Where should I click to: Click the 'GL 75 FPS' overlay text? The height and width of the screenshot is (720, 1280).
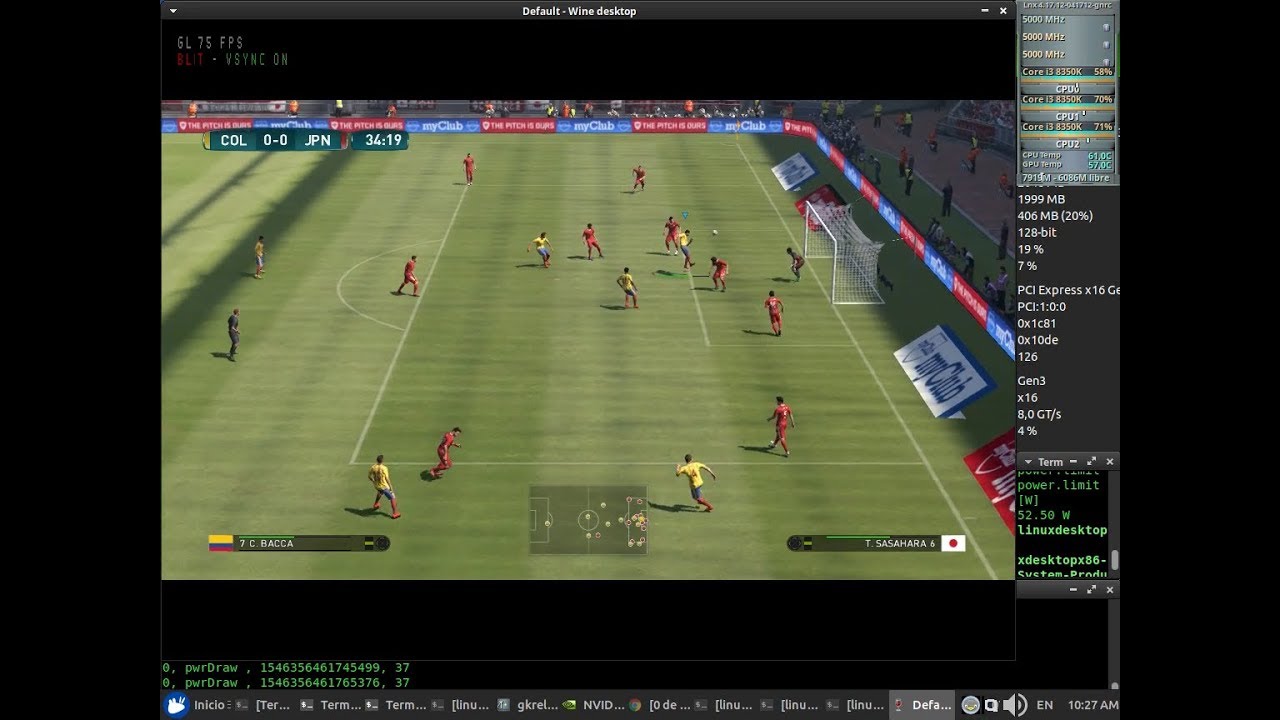point(210,43)
